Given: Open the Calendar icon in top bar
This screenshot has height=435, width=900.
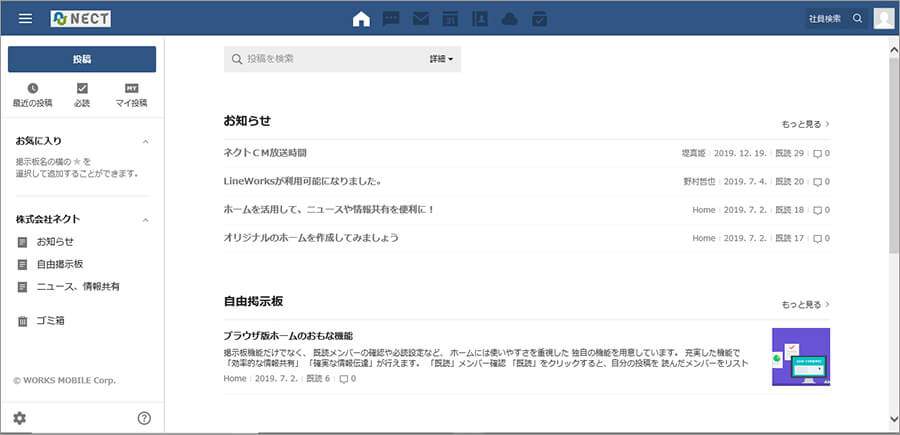Looking at the screenshot, I should point(450,18).
